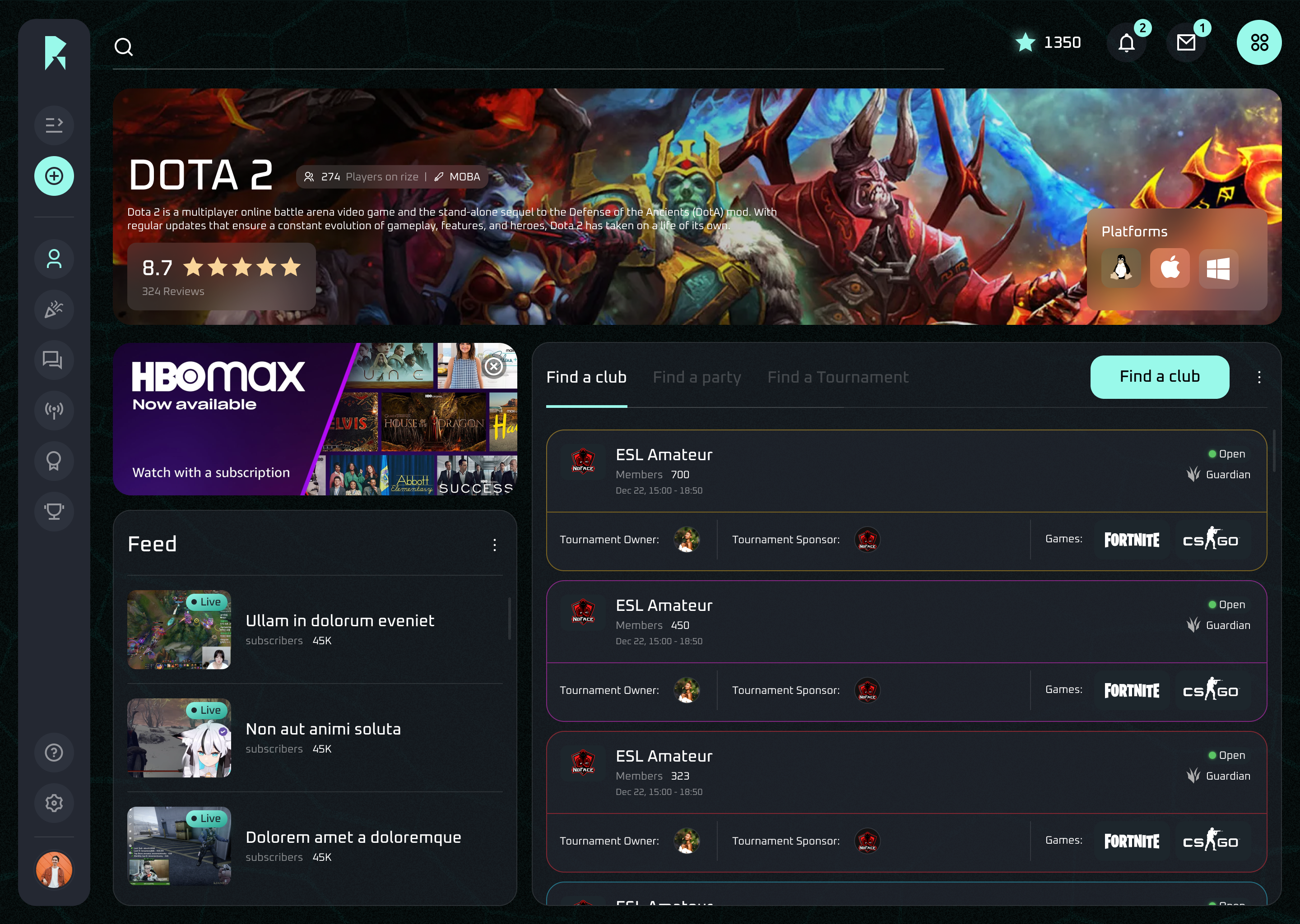
Task: Open notifications bell with badge
Action: pos(1126,43)
